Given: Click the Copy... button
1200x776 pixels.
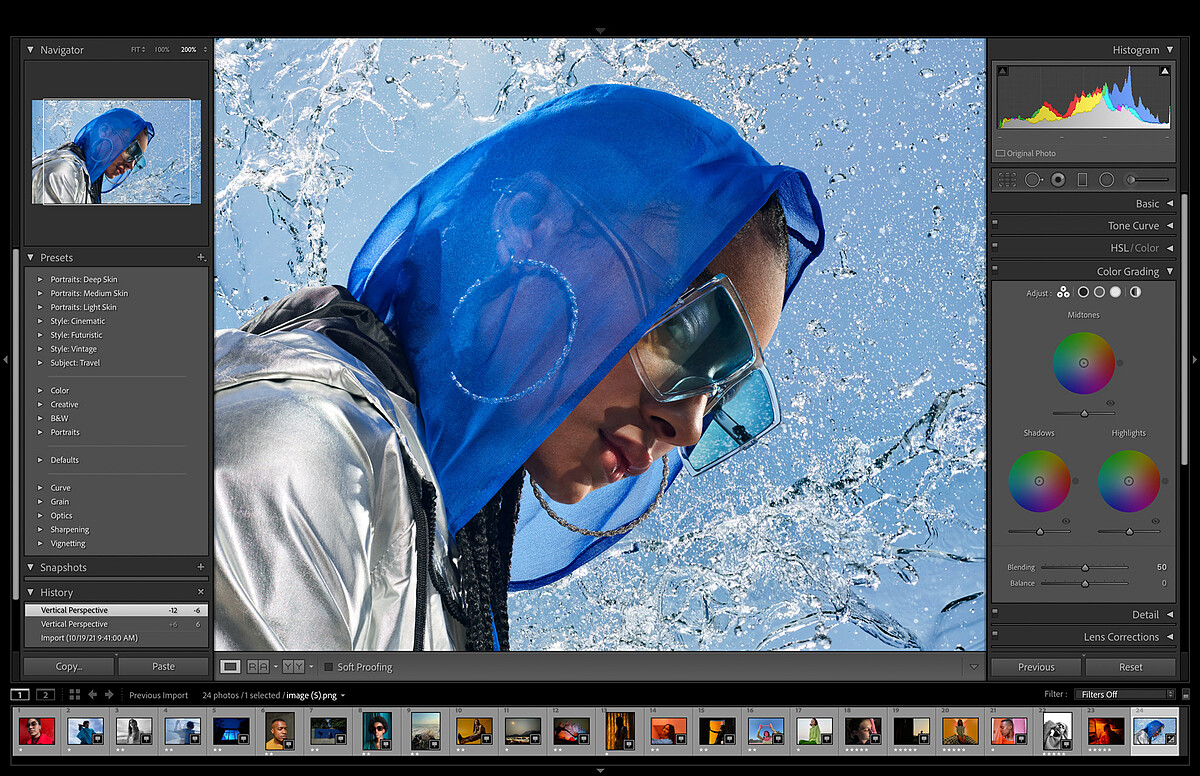Looking at the screenshot, I should point(69,666).
